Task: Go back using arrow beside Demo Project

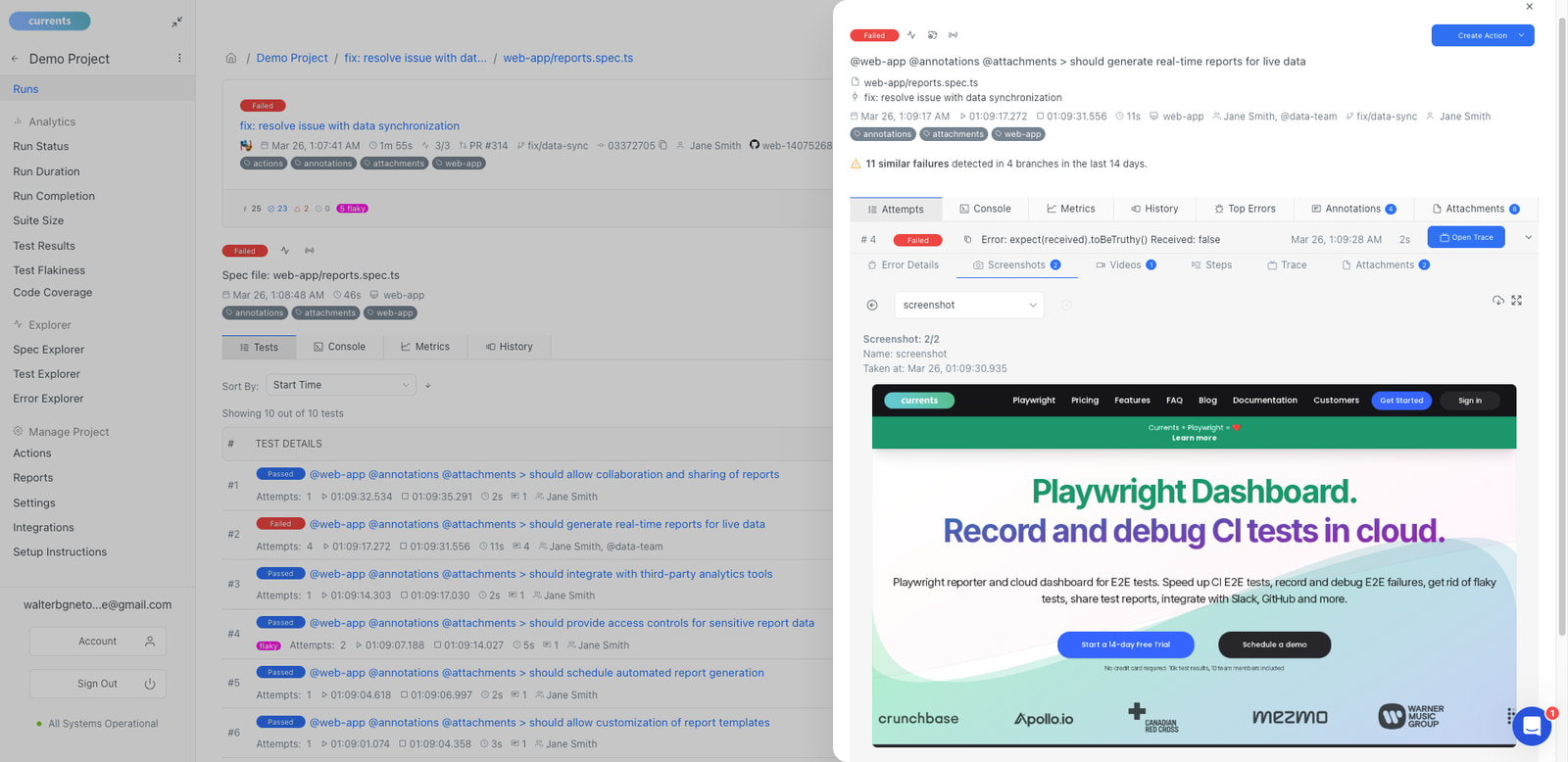Action: pos(15,59)
